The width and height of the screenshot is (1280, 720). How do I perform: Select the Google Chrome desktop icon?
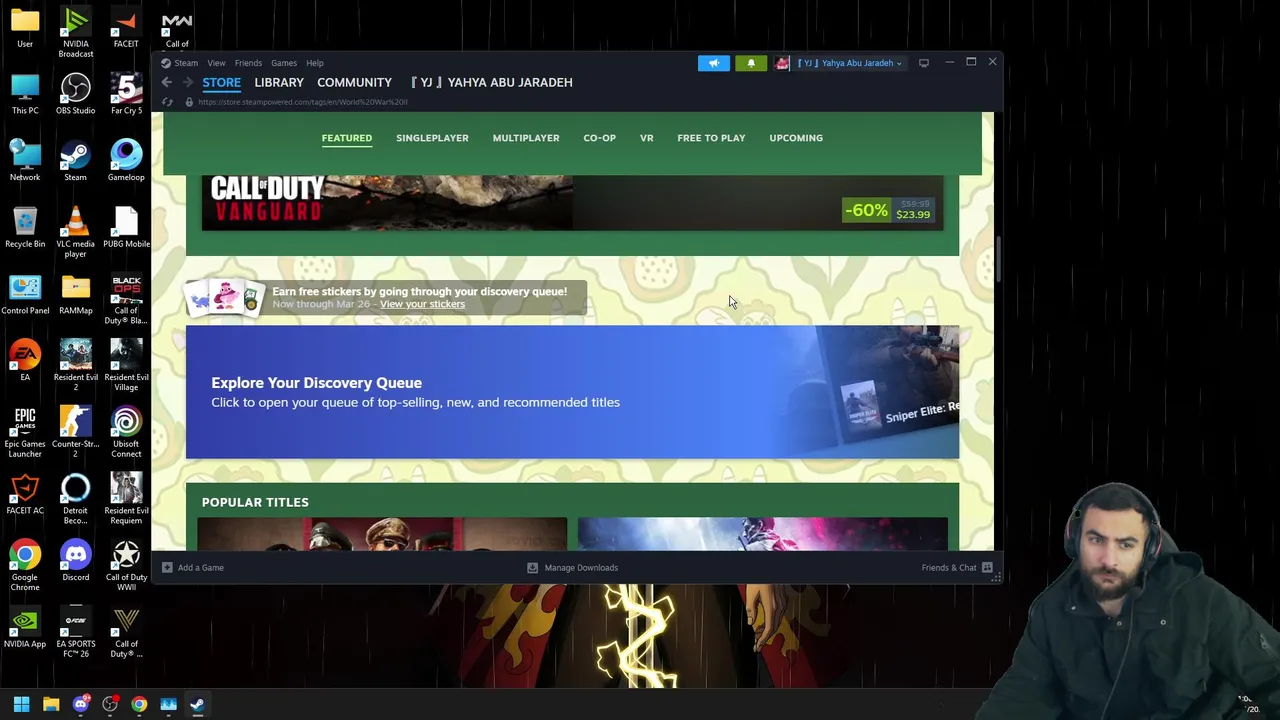tap(25, 566)
